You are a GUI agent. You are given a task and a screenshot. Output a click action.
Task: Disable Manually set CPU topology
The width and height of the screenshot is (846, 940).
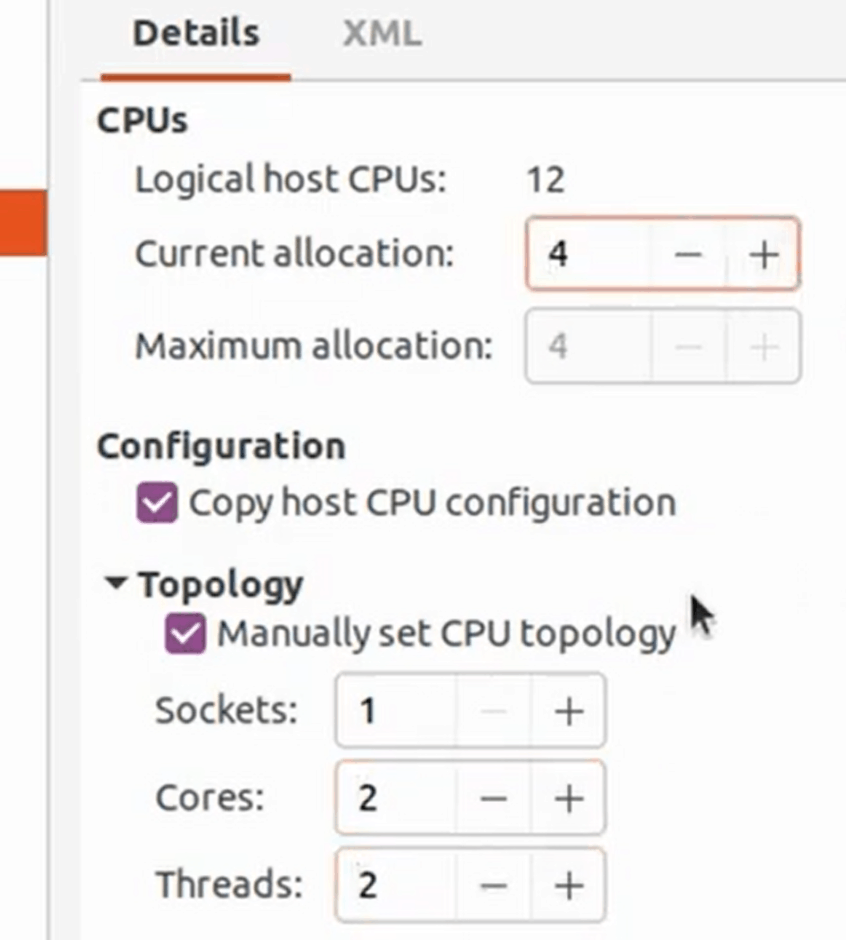[186, 634]
